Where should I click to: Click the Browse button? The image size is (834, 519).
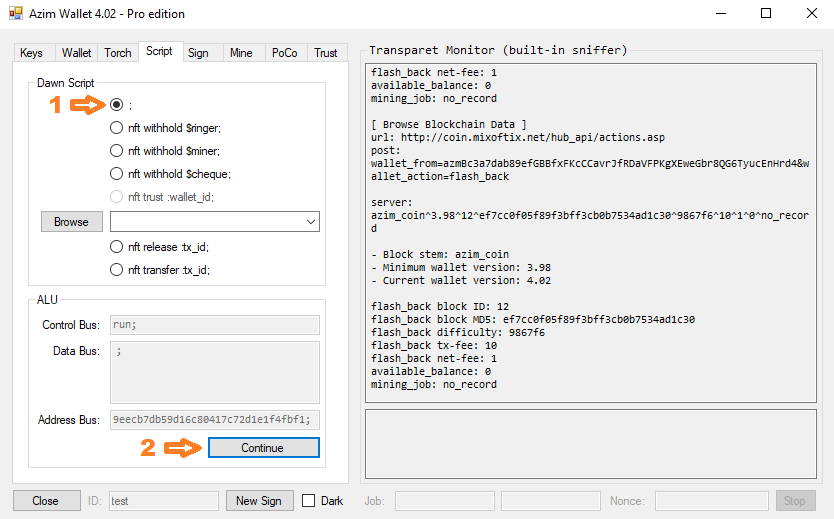[x=72, y=222]
